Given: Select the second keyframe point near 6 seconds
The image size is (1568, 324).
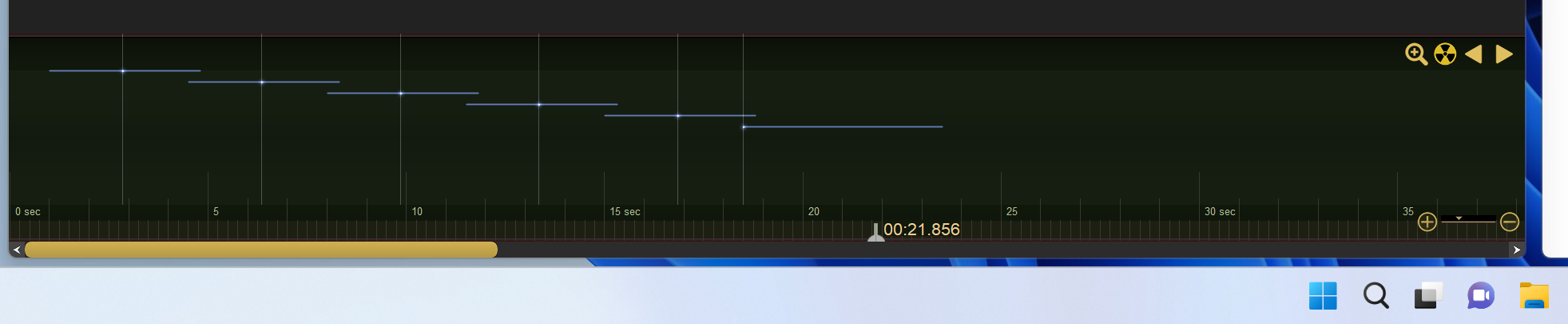Looking at the screenshot, I should [262, 82].
